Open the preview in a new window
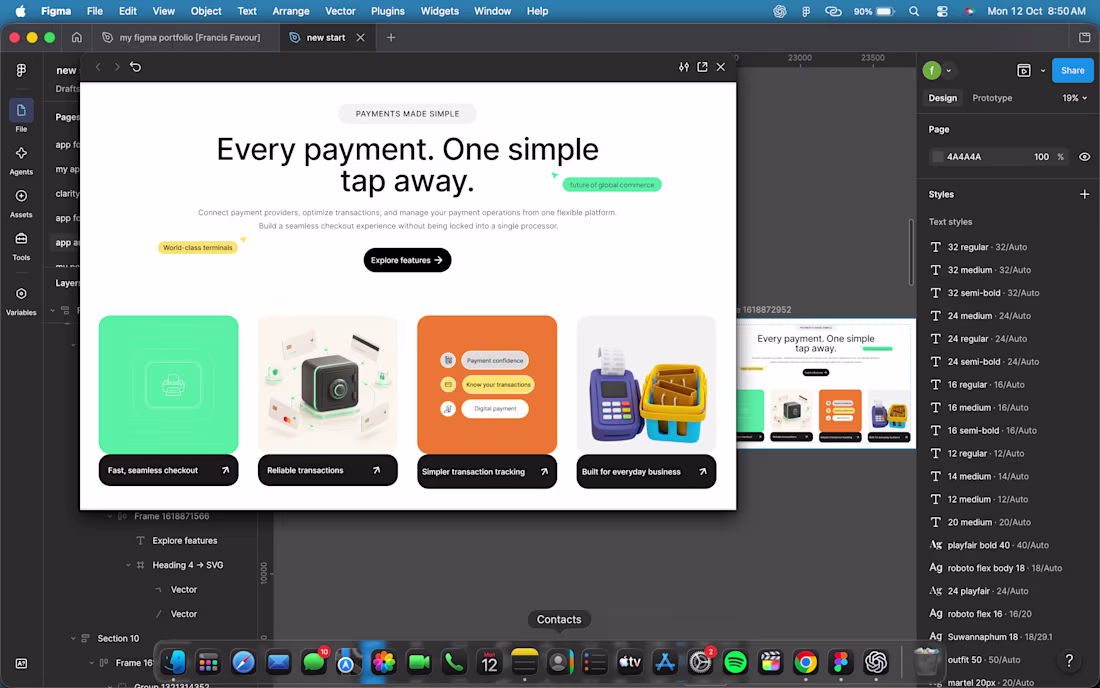The width and height of the screenshot is (1100, 688). pyautogui.click(x=702, y=67)
